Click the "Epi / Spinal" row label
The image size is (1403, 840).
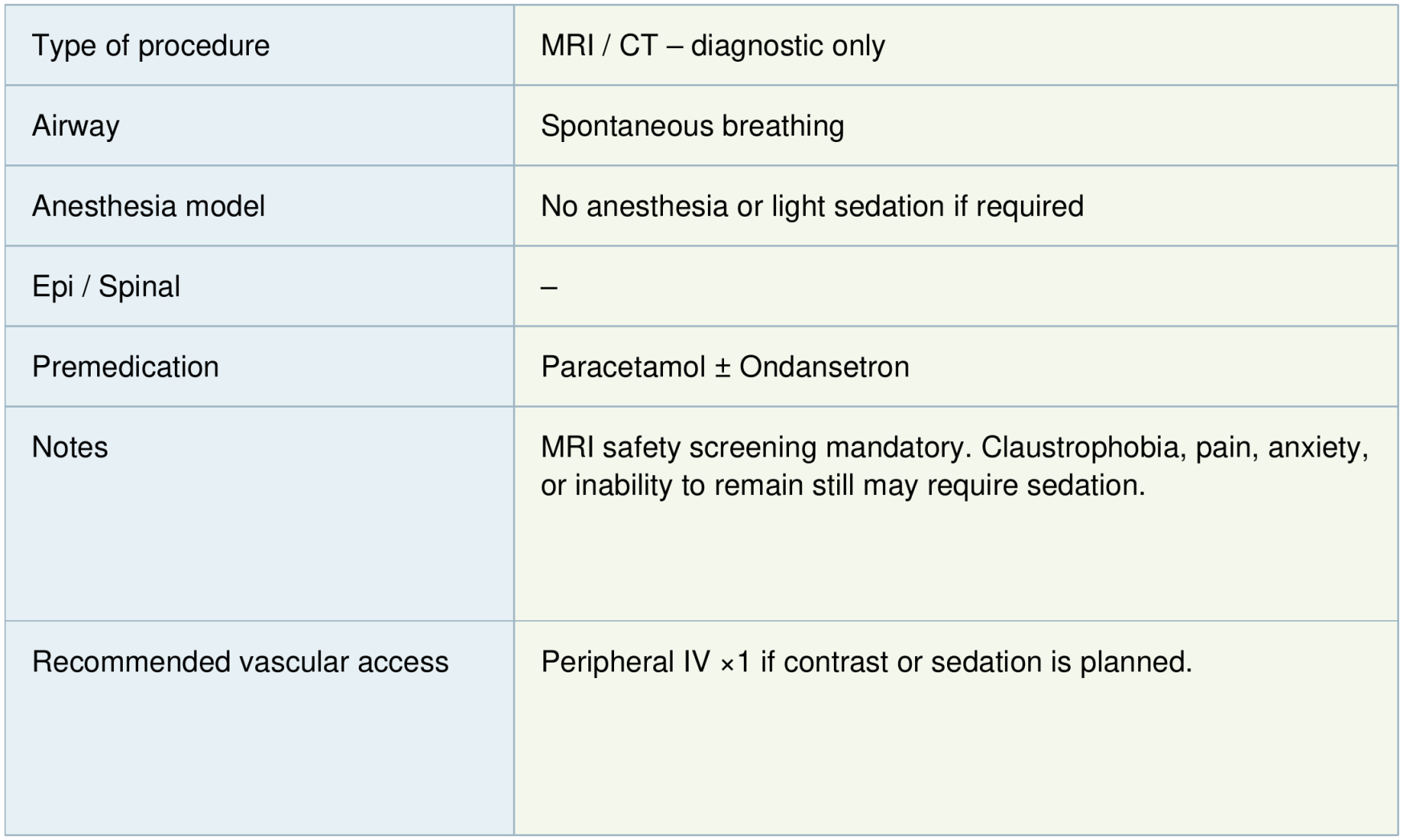pos(106,286)
